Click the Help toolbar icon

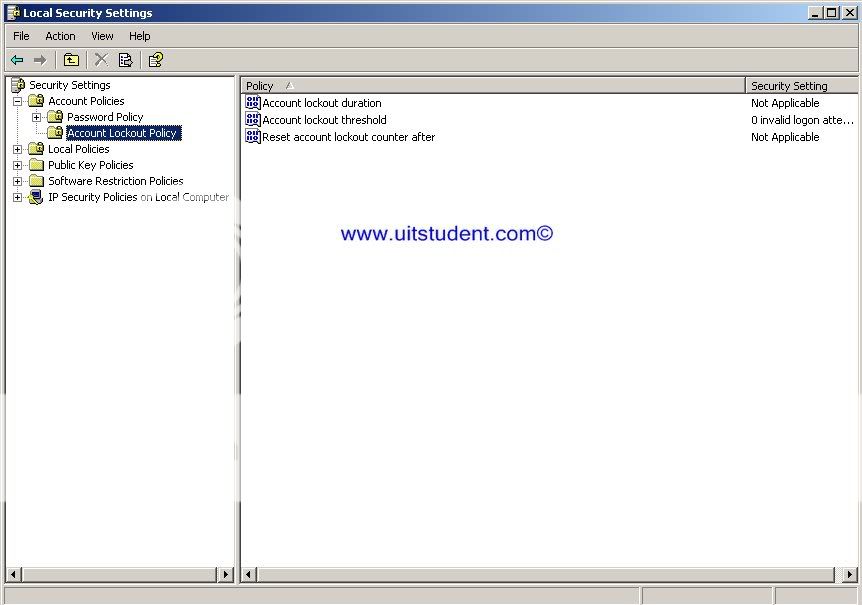(x=156, y=60)
